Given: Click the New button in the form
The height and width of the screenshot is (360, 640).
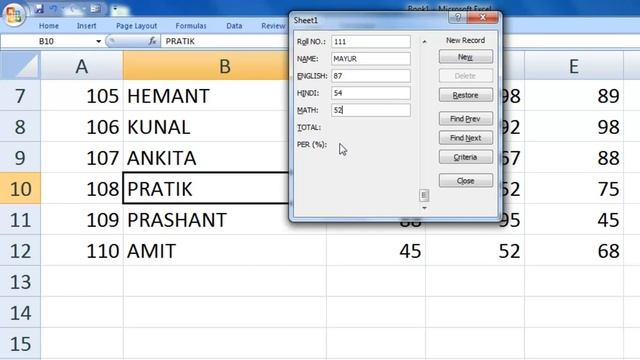Looking at the screenshot, I should tap(466, 57).
